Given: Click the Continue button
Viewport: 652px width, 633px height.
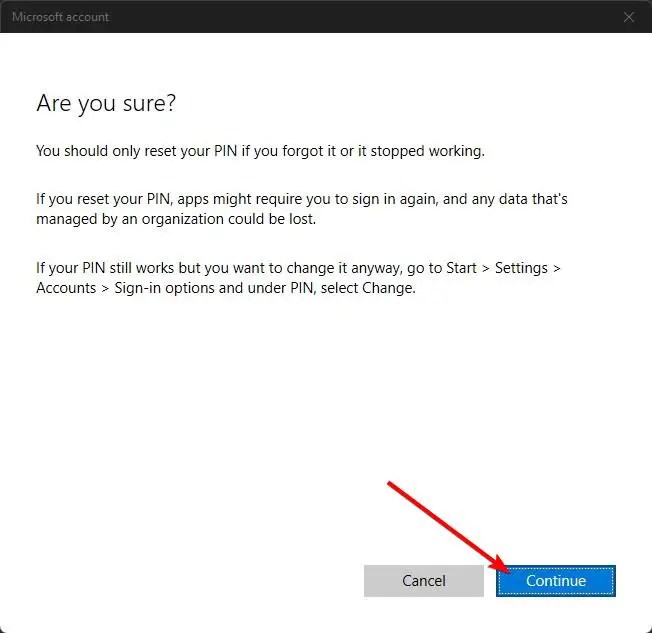Looking at the screenshot, I should pos(556,580).
